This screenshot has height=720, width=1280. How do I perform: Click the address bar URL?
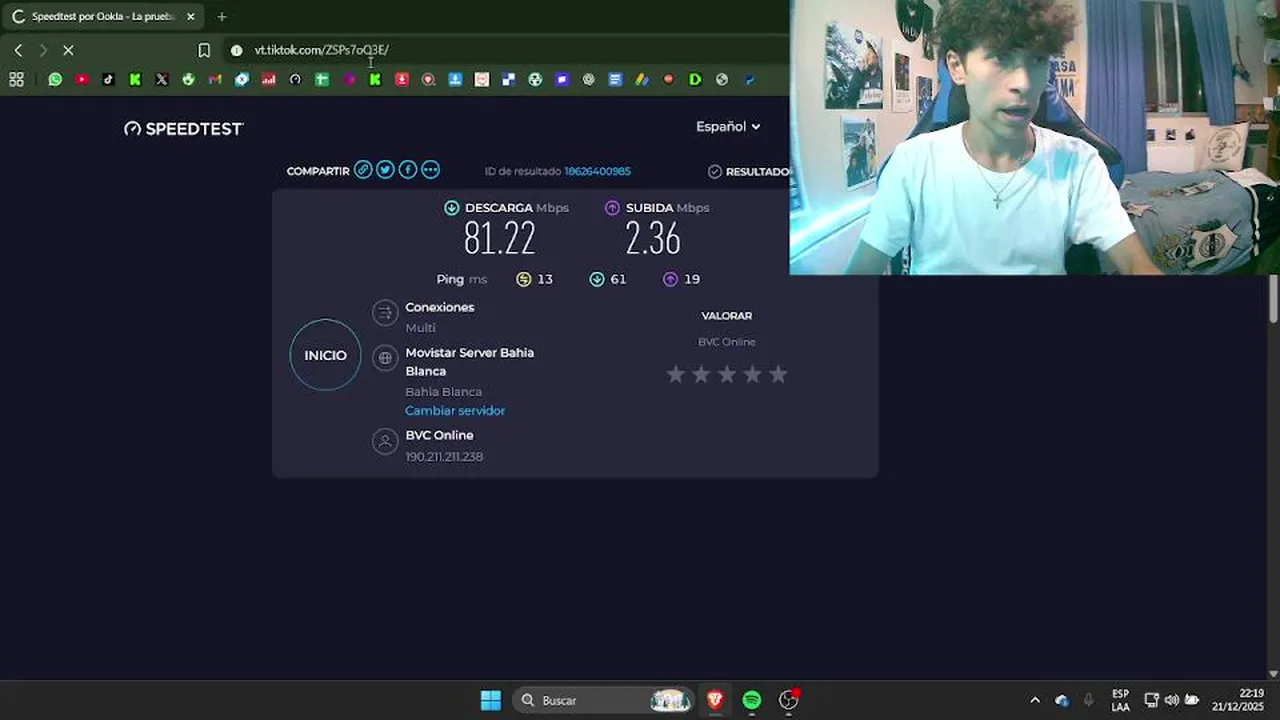[321, 50]
